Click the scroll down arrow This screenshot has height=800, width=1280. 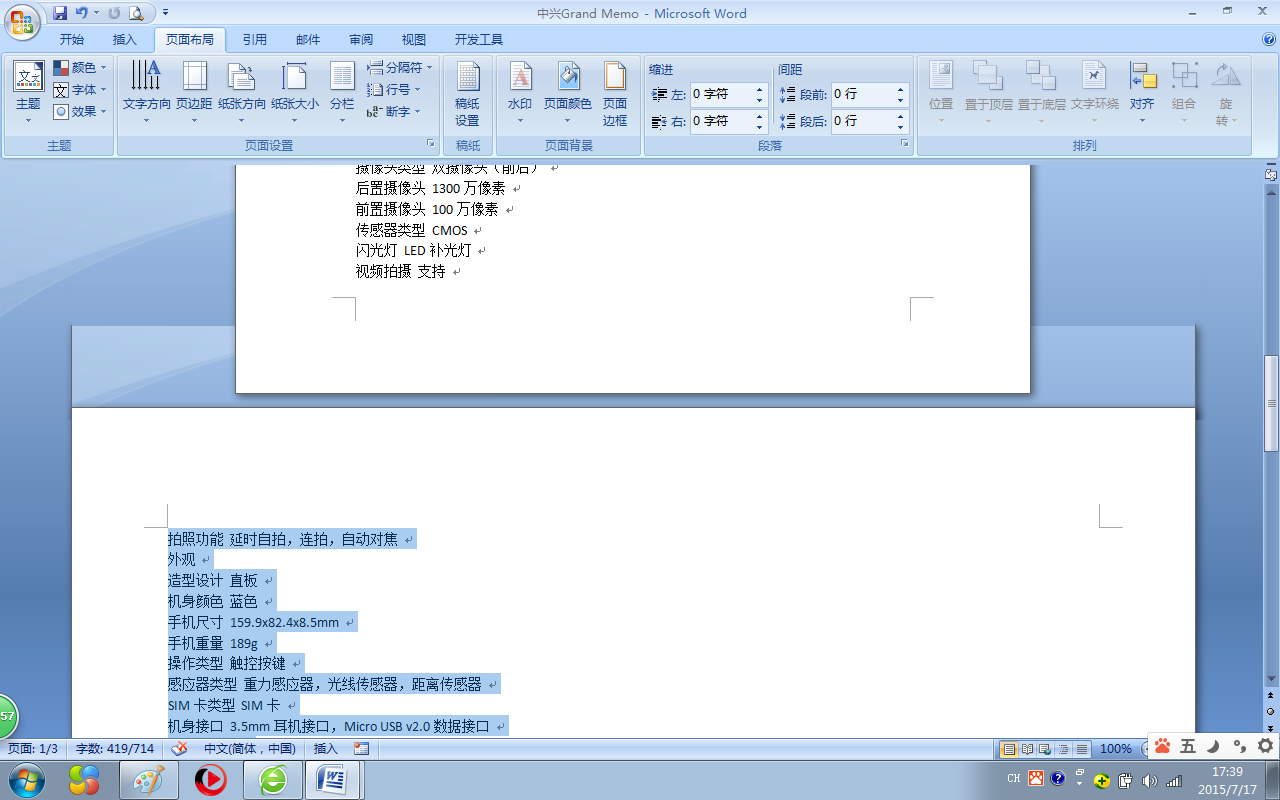1271,678
